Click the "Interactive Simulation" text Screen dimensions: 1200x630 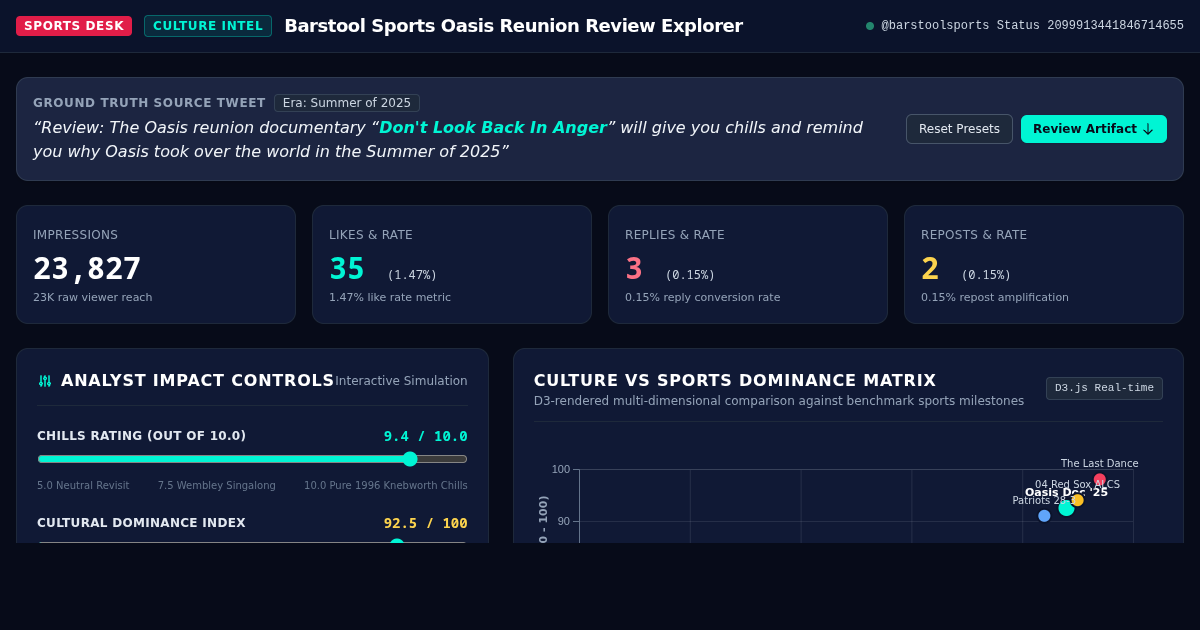click(x=401, y=381)
